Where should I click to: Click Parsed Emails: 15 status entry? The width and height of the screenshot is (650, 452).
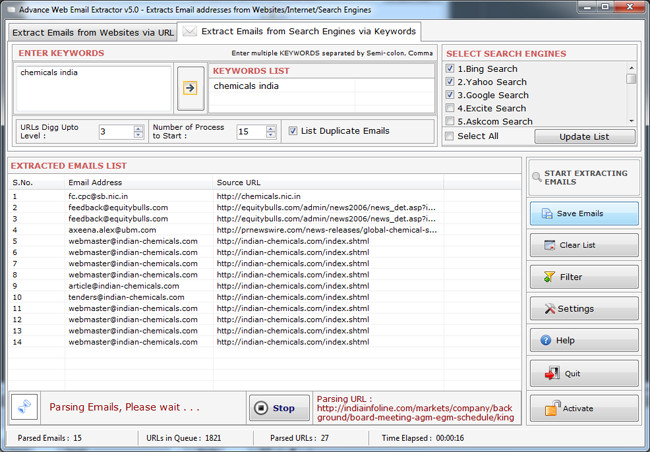coord(50,438)
